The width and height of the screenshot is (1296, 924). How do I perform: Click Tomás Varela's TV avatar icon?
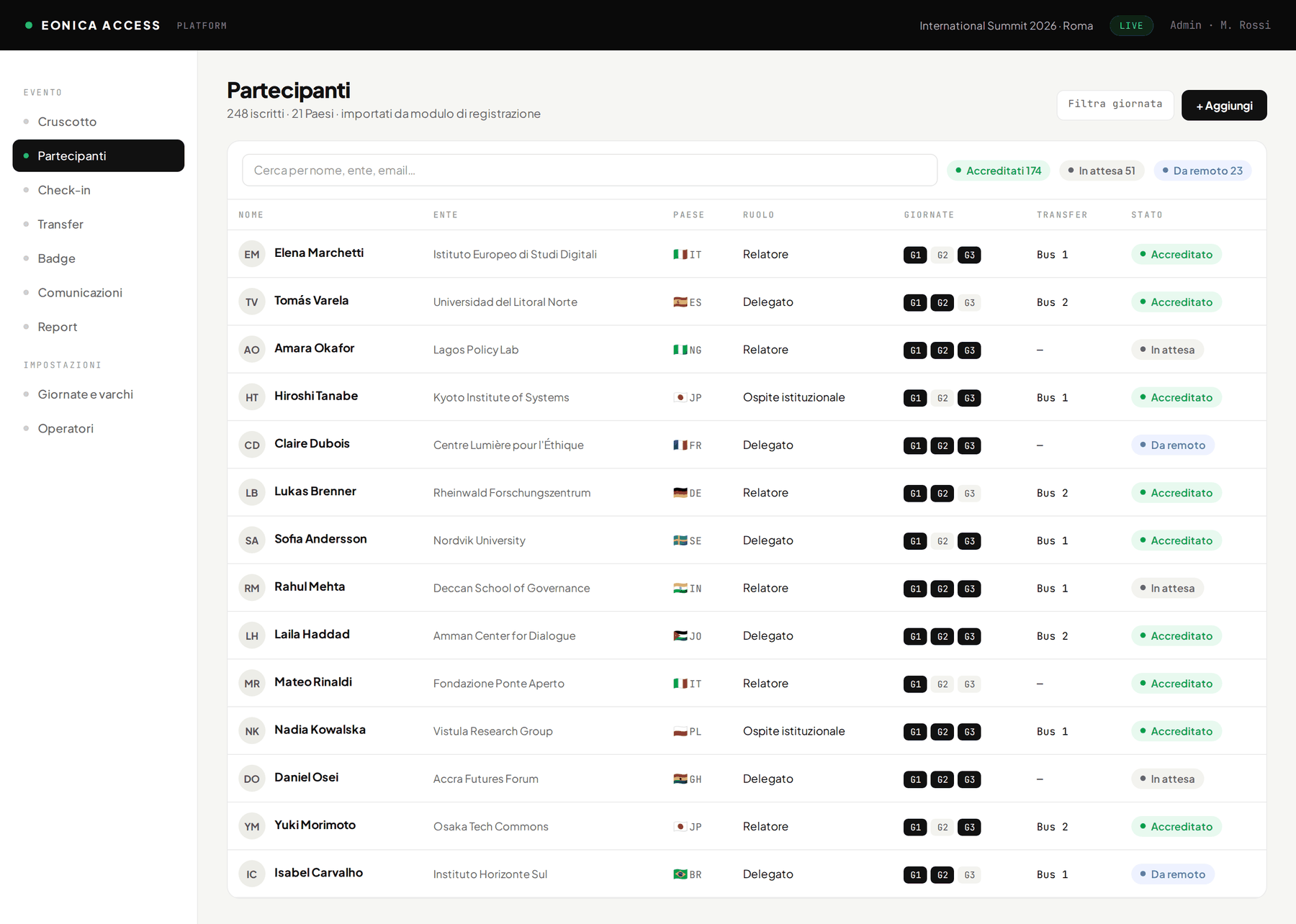tap(251, 302)
